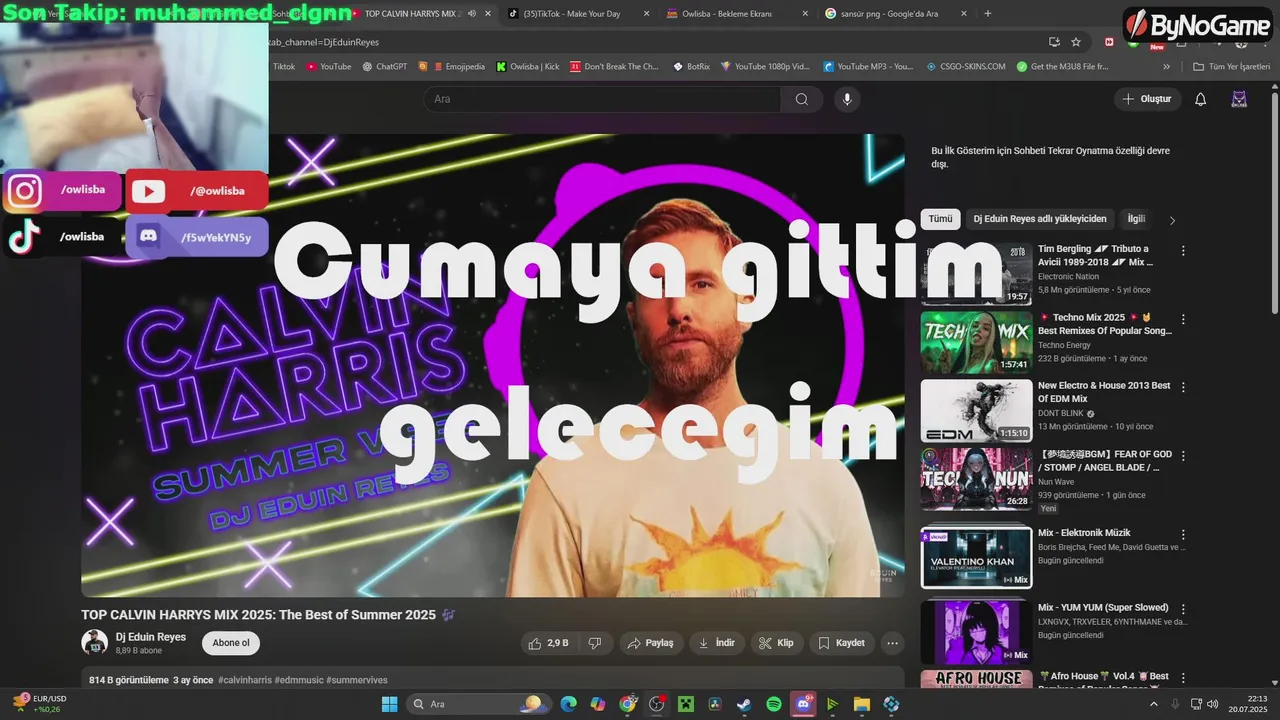Dislike the video with the thumbs-down icon
The height and width of the screenshot is (720, 1280).
[595, 643]
